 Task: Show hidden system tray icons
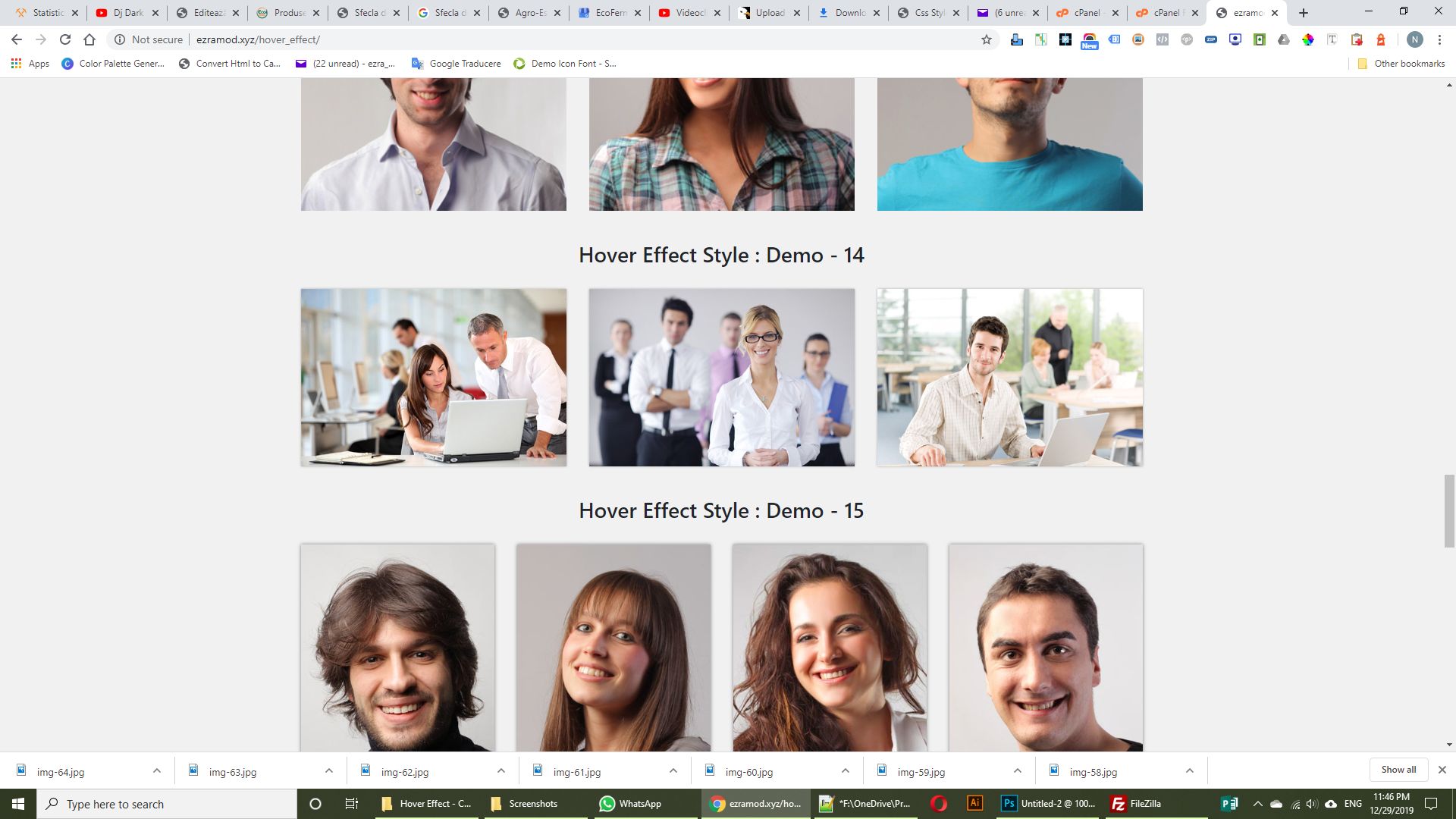tap(1257, 804)
